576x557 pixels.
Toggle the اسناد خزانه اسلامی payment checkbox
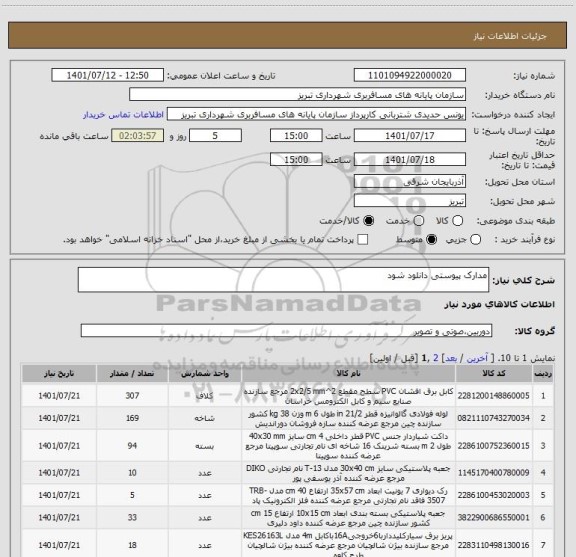363,240
